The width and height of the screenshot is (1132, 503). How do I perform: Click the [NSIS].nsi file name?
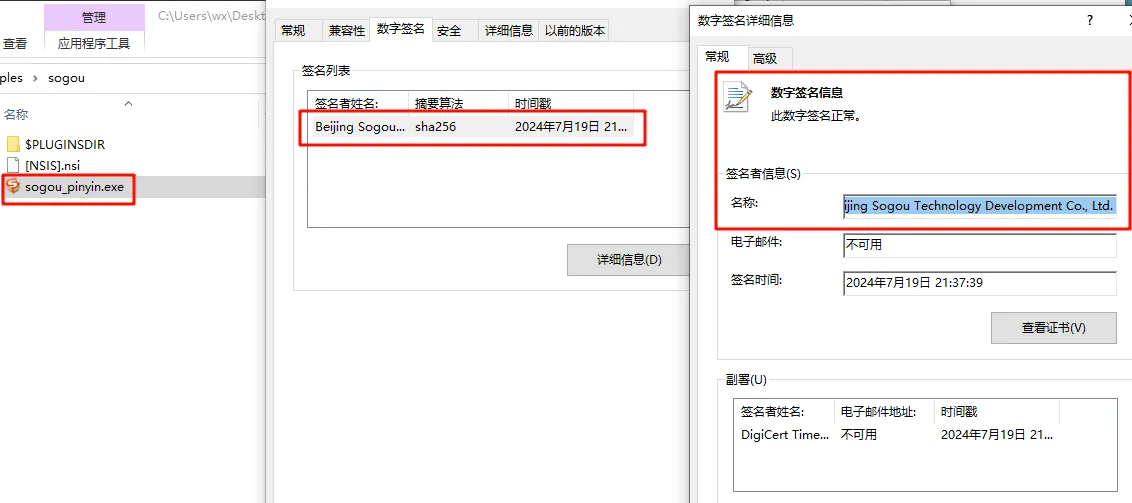(x=52, y=165)
